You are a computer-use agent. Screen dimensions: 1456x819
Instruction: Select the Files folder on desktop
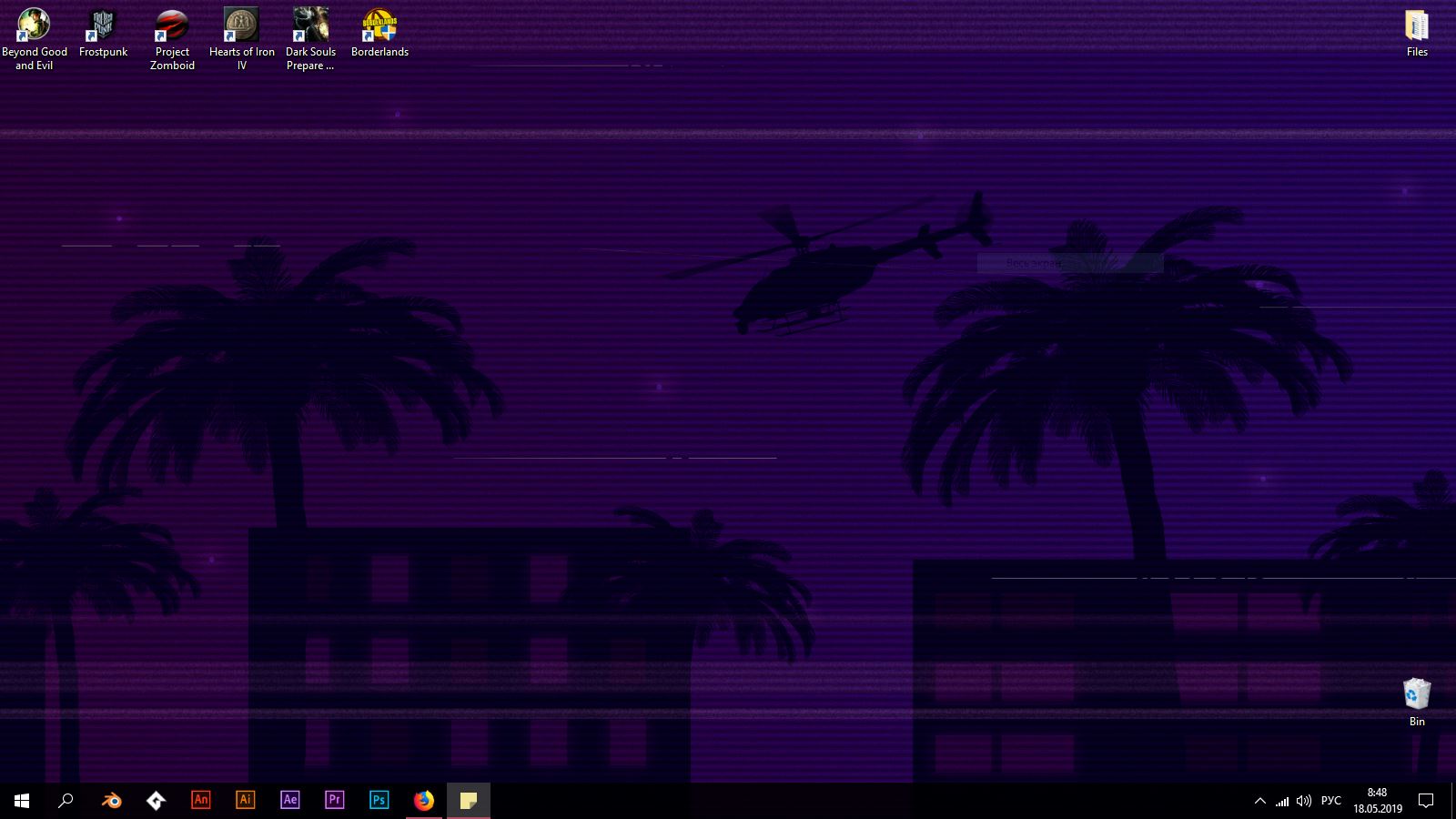(x=1417, y=34)
